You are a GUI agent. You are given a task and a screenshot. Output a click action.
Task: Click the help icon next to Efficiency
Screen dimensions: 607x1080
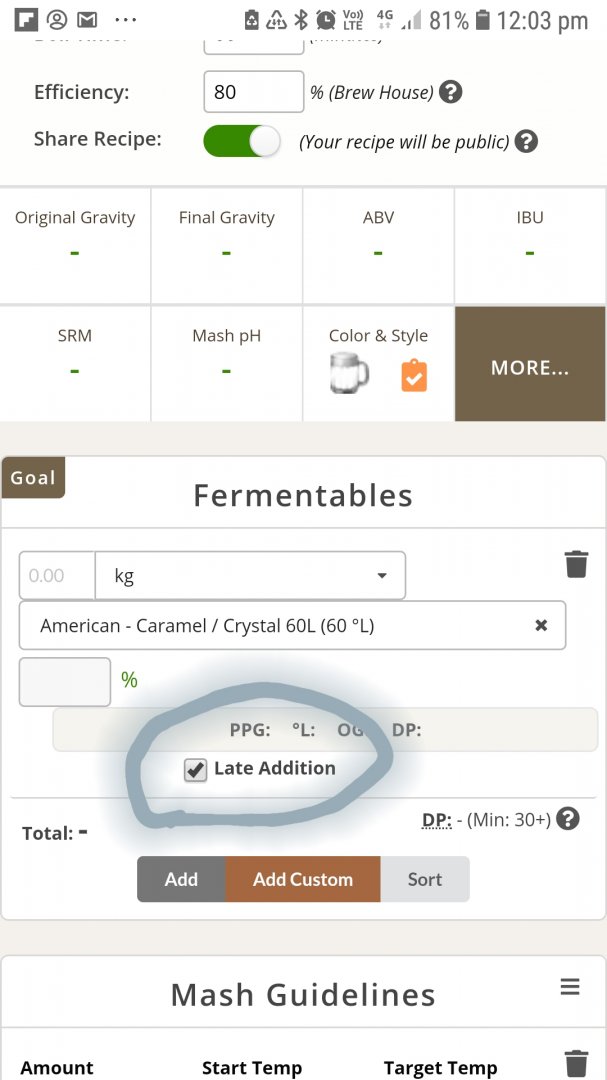451,92
